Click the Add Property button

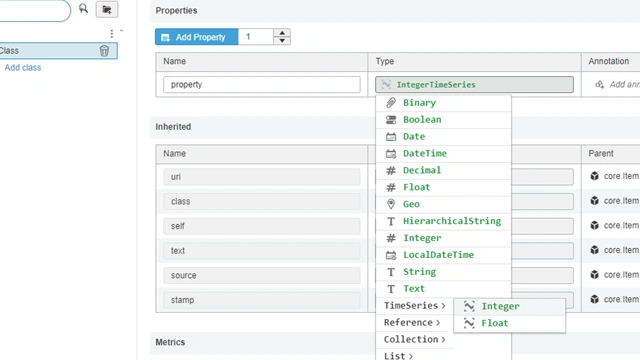point(196,37)
